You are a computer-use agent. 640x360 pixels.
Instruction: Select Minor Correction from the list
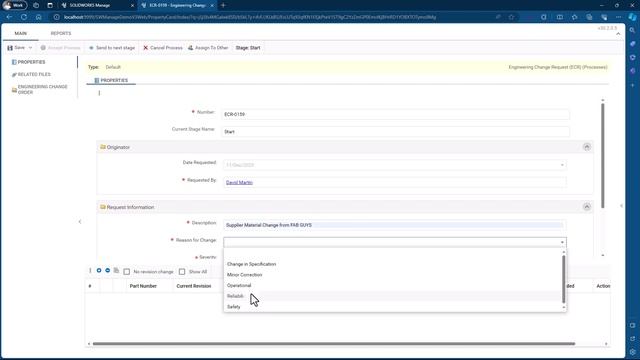pyautogui.click(x=244, y=275)
